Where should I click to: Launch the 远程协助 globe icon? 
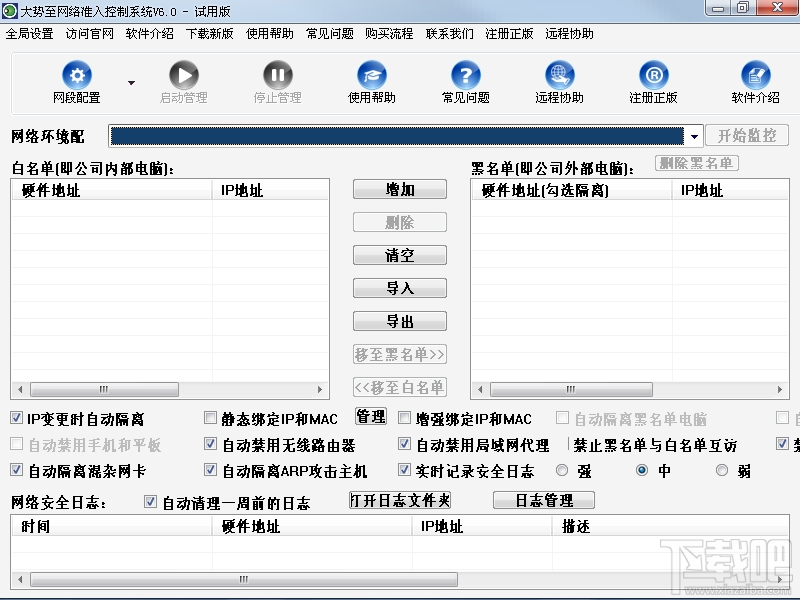pyautogui.click(x=559, y=75)
